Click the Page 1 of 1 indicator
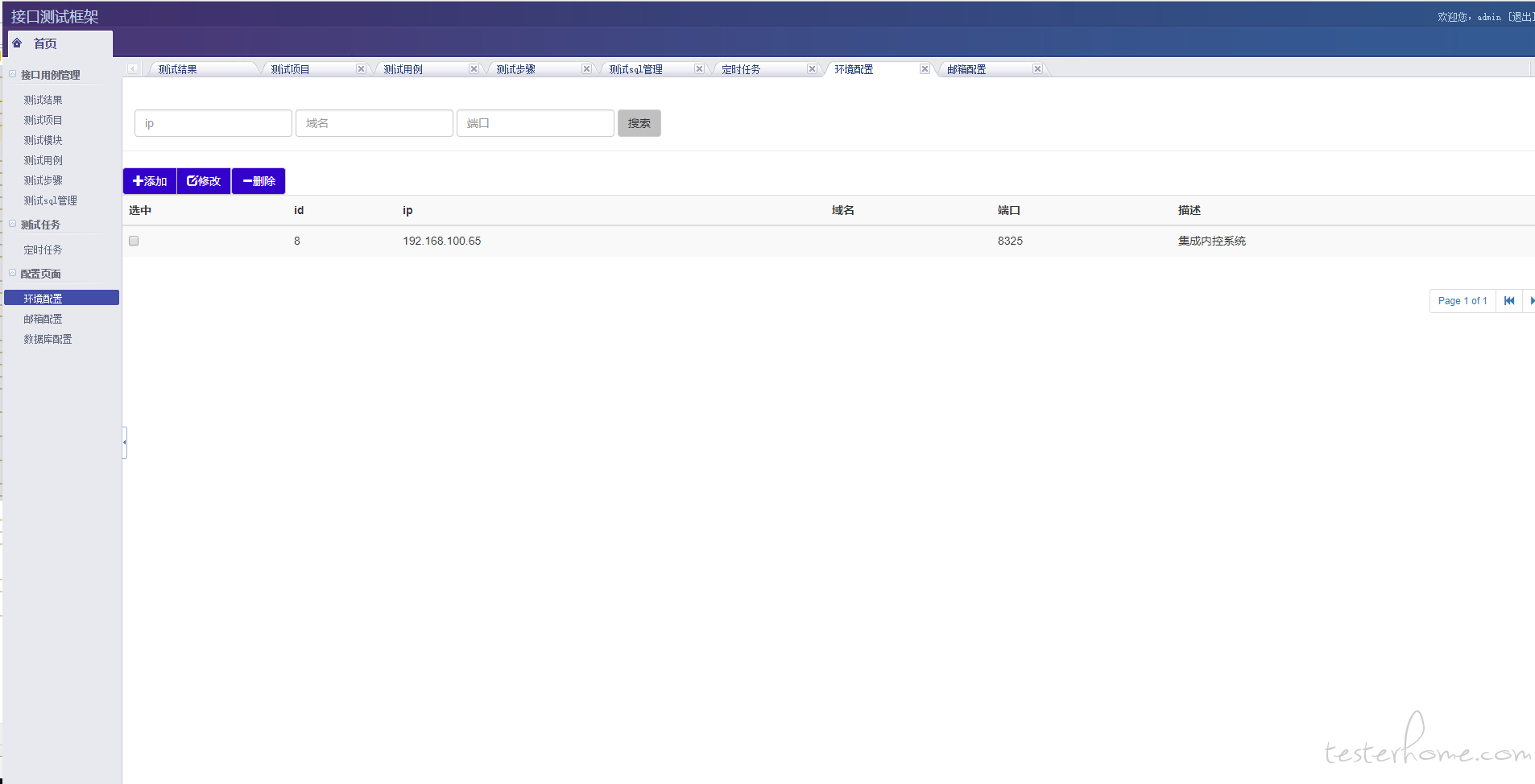 1463,301
